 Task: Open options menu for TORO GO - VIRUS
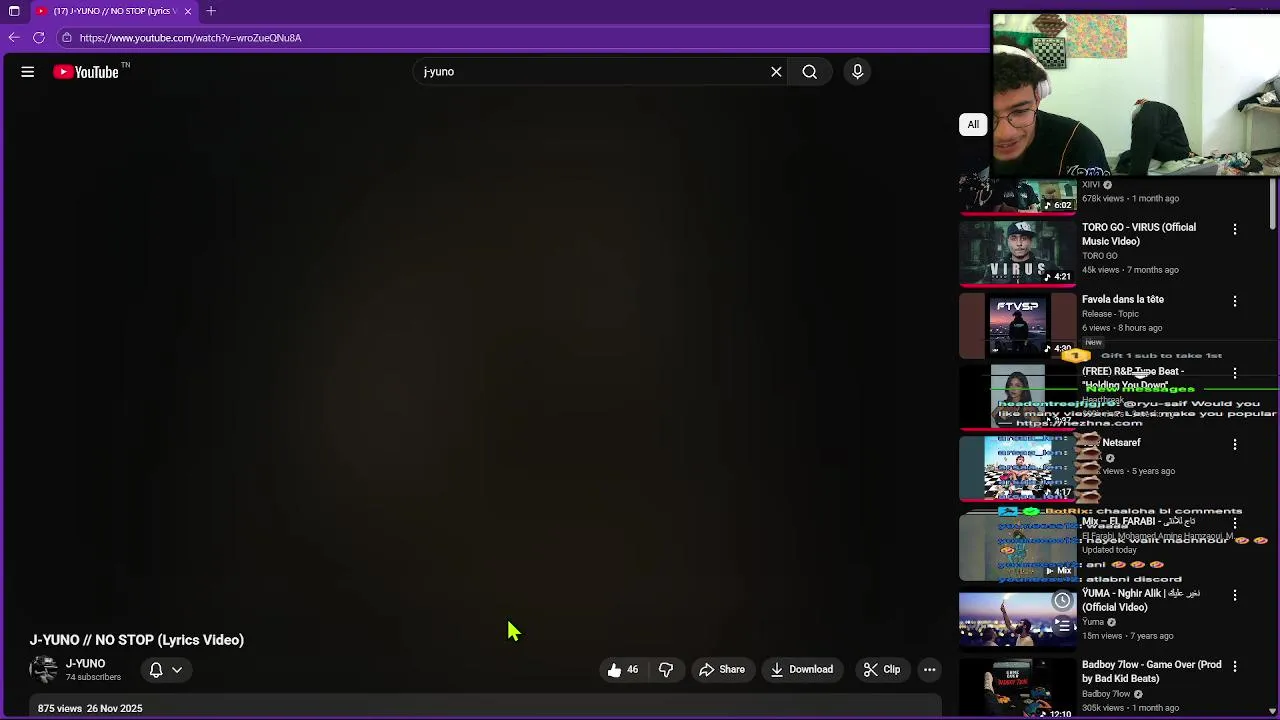pyautogui.click(x=1235, y=229)
